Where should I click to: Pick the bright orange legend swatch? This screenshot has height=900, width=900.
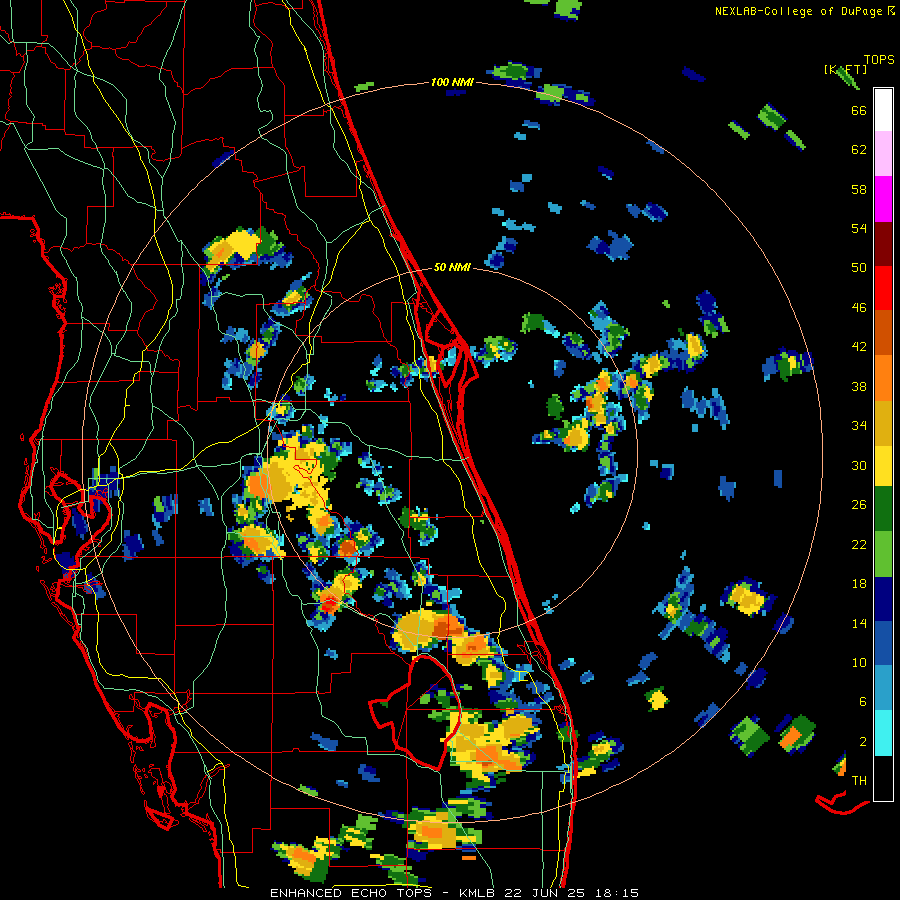[x=883, y=378]
